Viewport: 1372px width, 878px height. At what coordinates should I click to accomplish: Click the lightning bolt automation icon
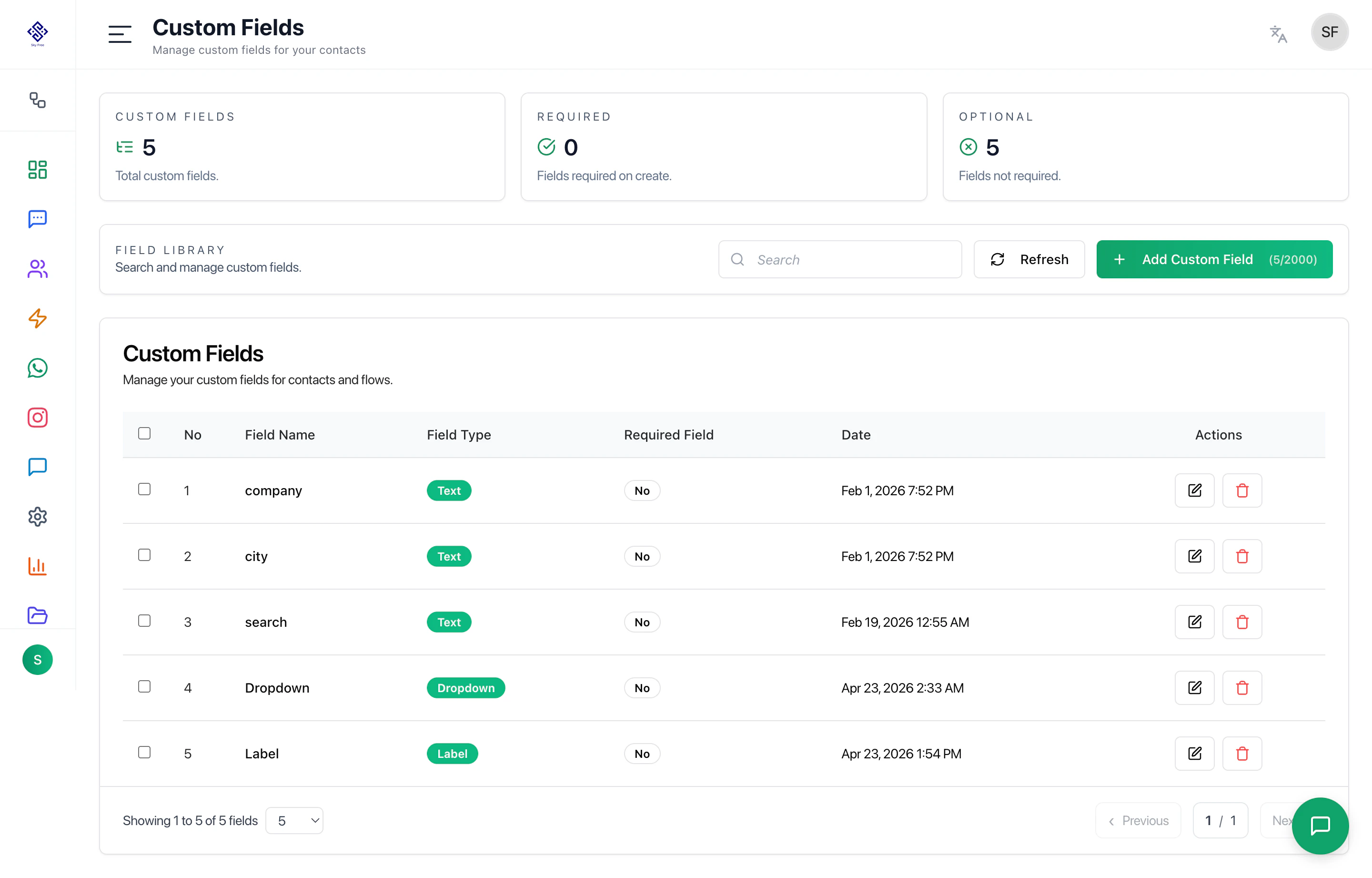pos(38,318)
